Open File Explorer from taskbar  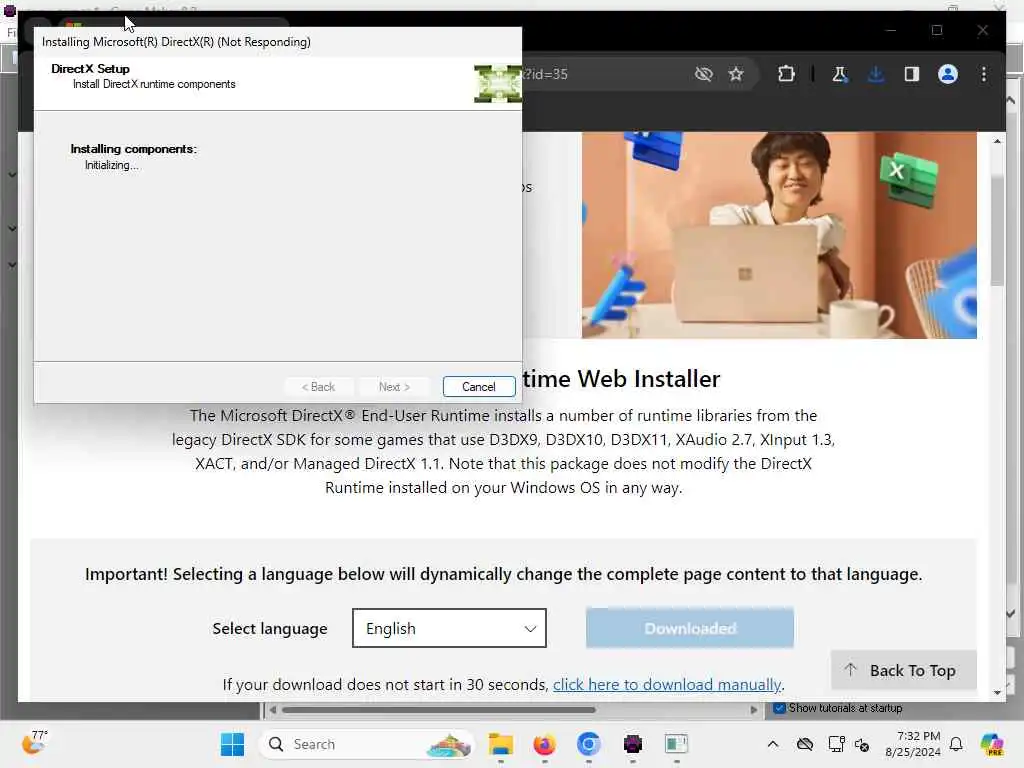pos(501,744)
